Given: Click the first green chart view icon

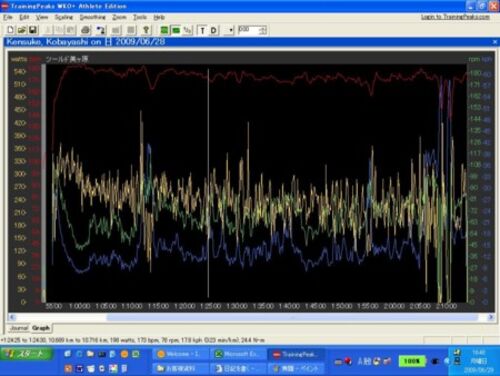Looking at the screenshot, I should 164,30.
